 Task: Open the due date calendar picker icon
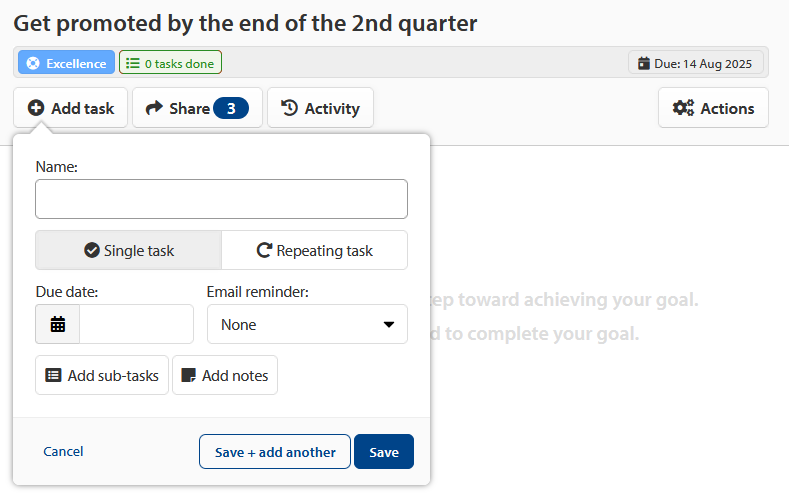click(x=58, y=324)
